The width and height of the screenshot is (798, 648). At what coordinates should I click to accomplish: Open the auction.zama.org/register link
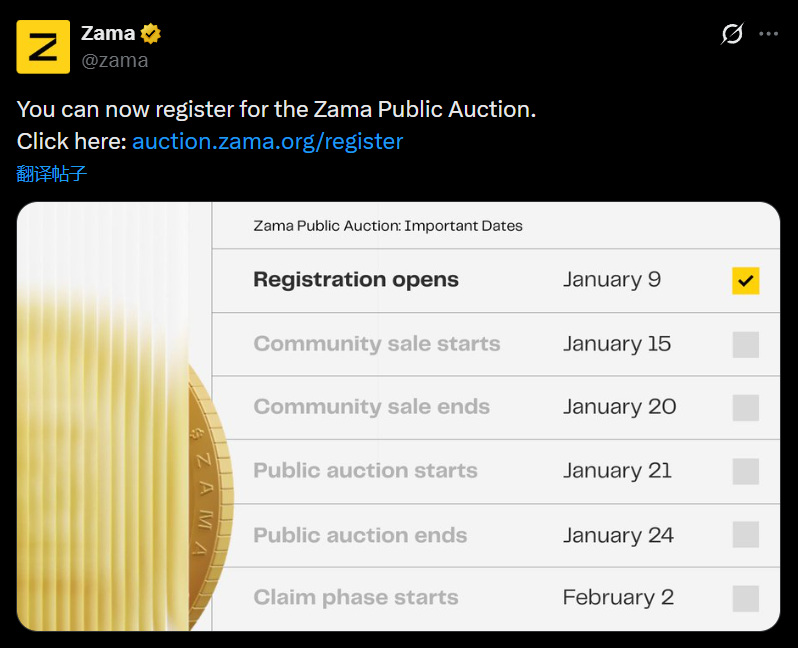pyautogui.click(x=267, y=141)
